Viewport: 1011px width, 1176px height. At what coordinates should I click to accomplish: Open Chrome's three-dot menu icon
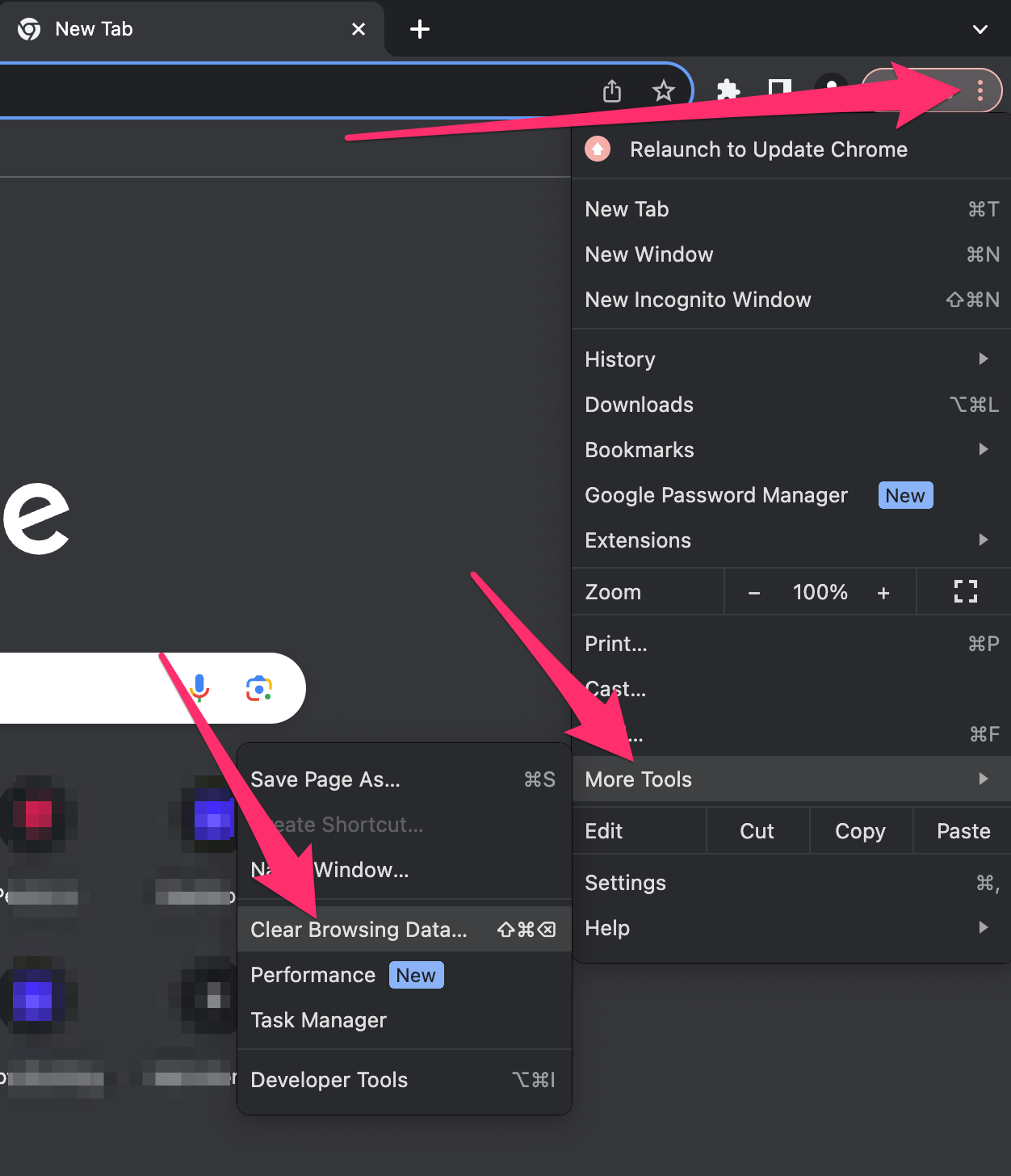pos(980,90)
